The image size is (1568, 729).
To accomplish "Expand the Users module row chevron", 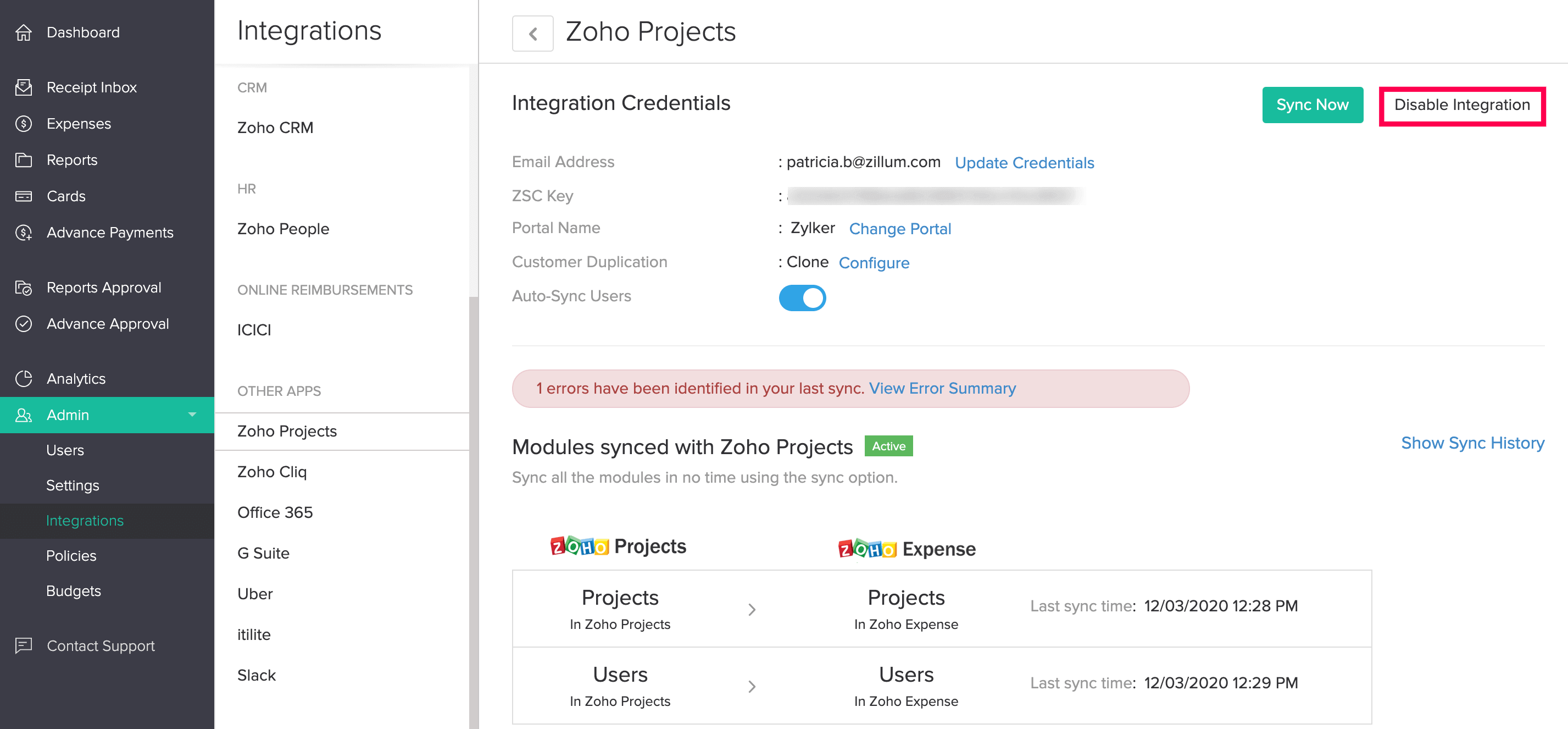I will (x=752, y=686).
